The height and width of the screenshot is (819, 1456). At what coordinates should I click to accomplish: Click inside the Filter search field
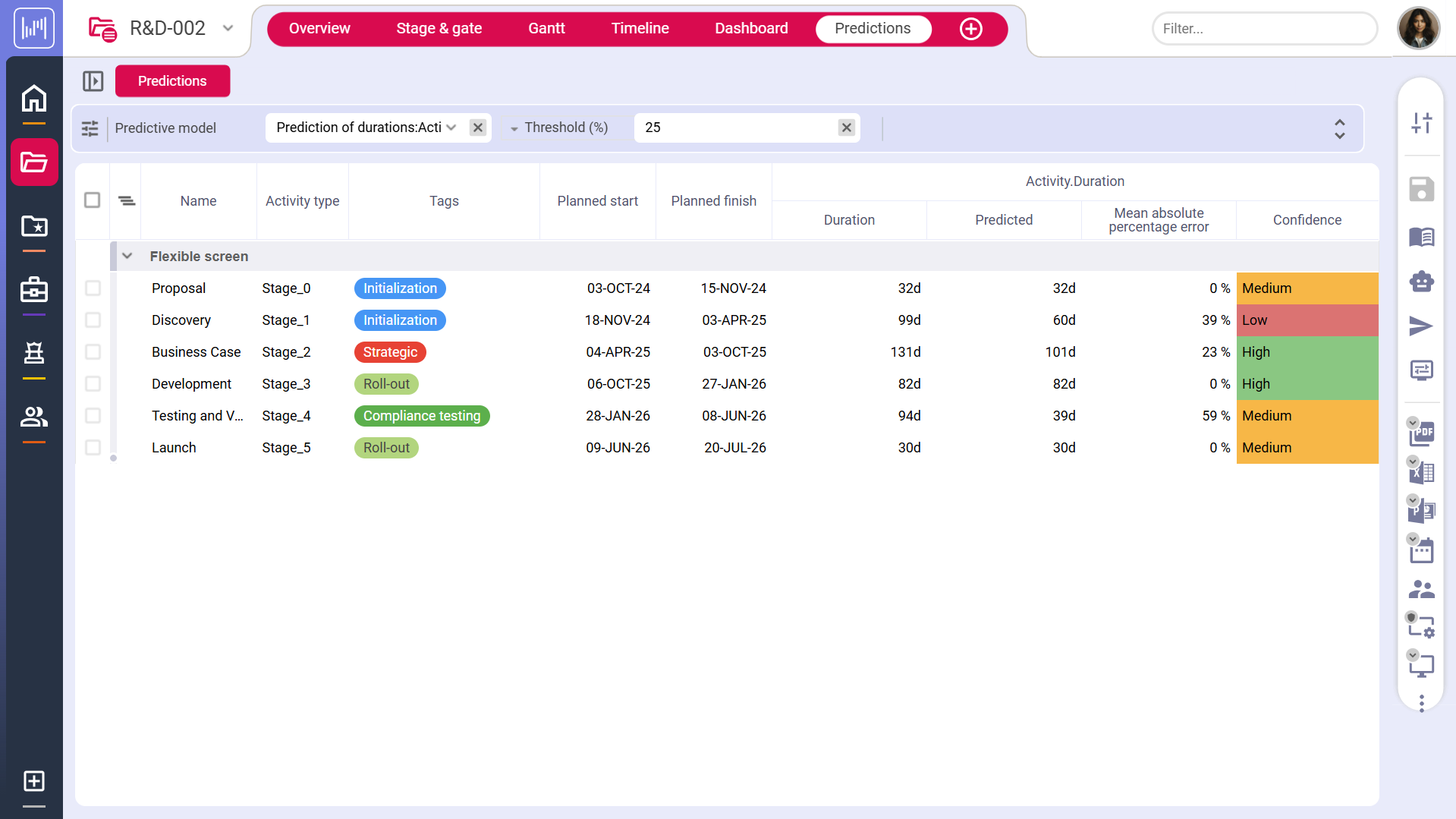point(1264,28)
